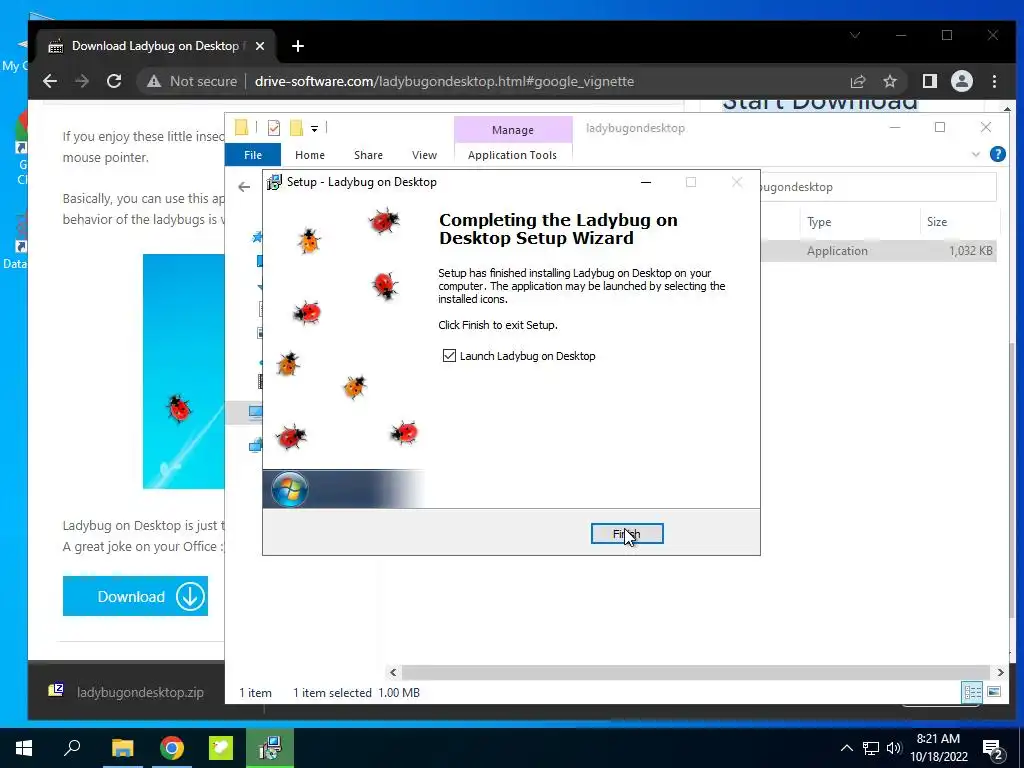This screenshot has width=1024, height=768.
Task: Open Chrome profile avatar
Action: [x=961, y=81]
